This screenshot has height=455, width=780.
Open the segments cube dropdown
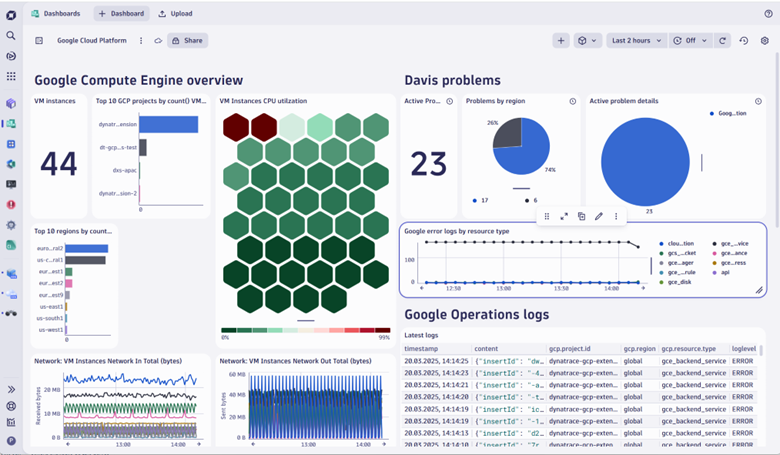click(587, 41)
